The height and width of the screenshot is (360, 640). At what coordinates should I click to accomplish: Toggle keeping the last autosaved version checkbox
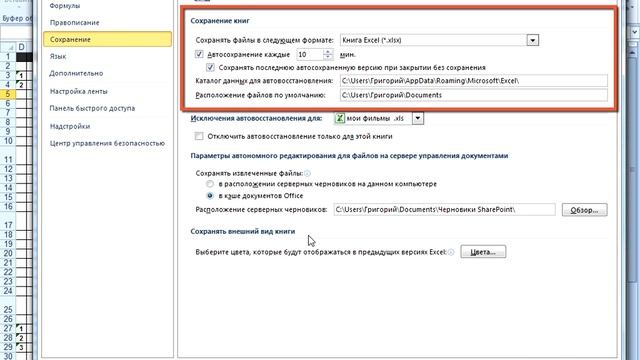click(210, 67)
